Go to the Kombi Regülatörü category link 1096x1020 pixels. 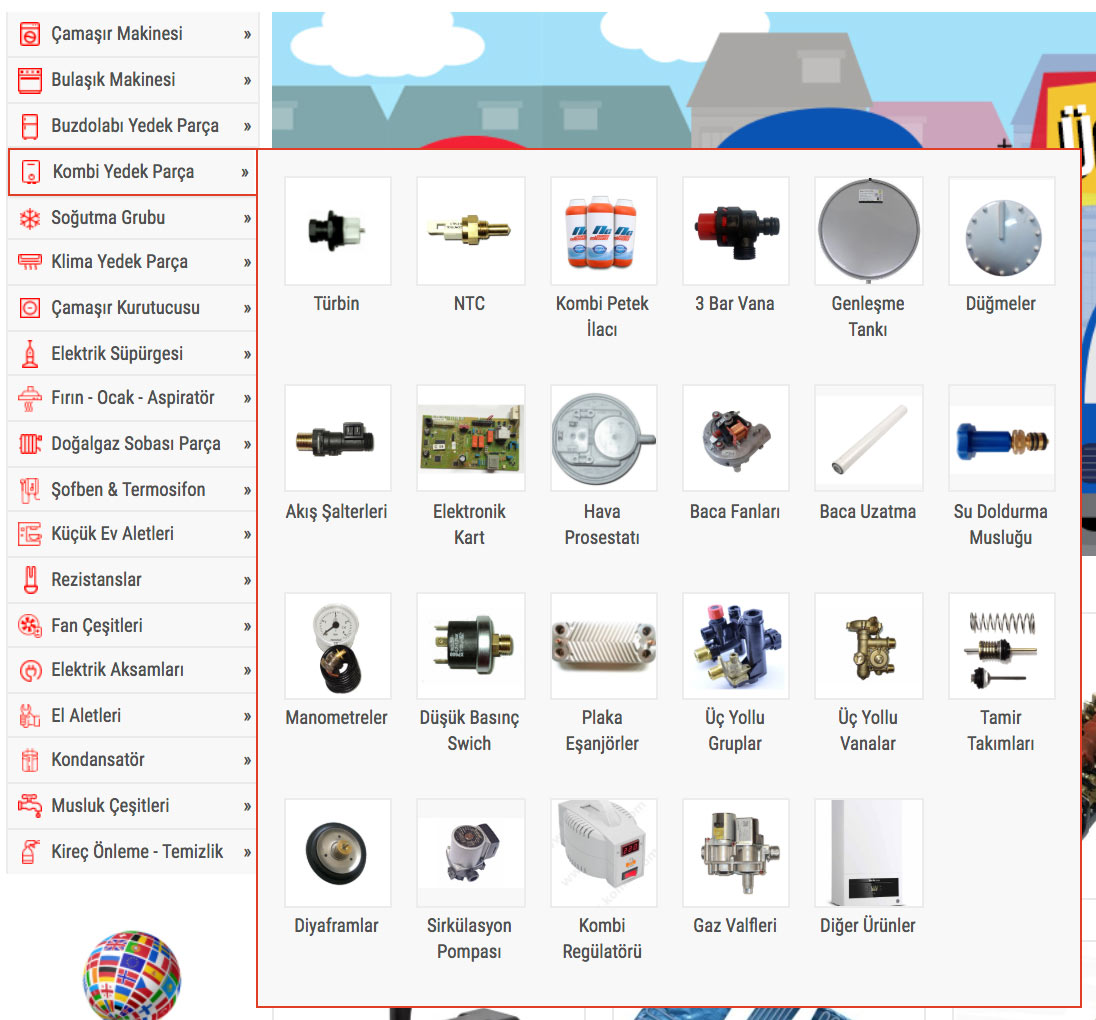[602, 938]
